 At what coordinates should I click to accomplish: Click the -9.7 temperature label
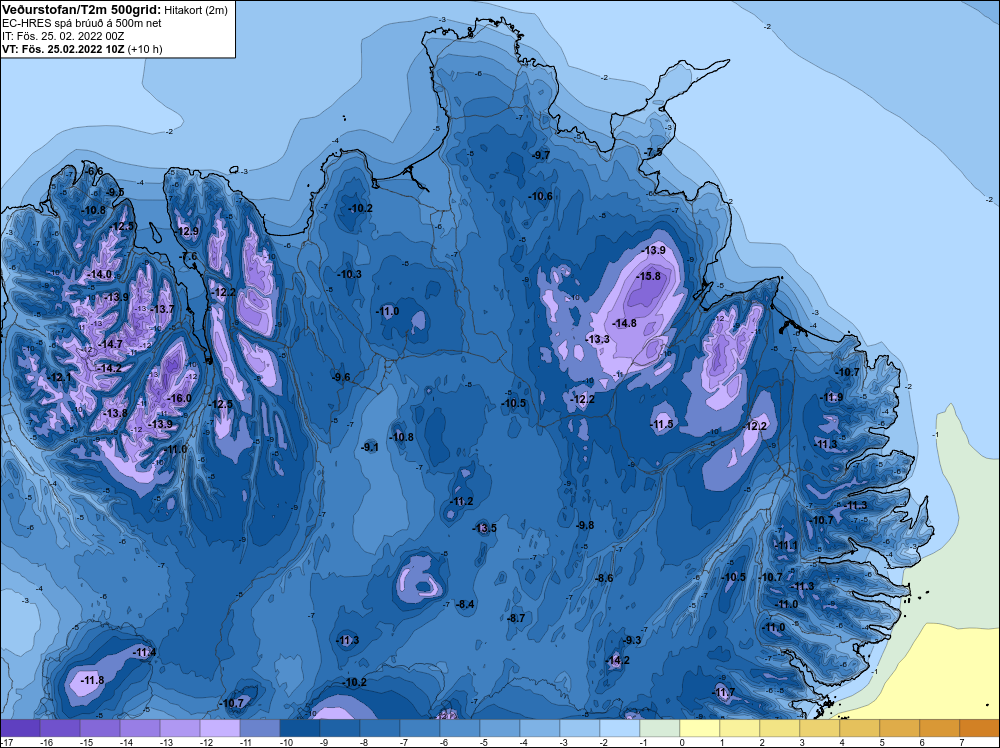pos(541,155)
